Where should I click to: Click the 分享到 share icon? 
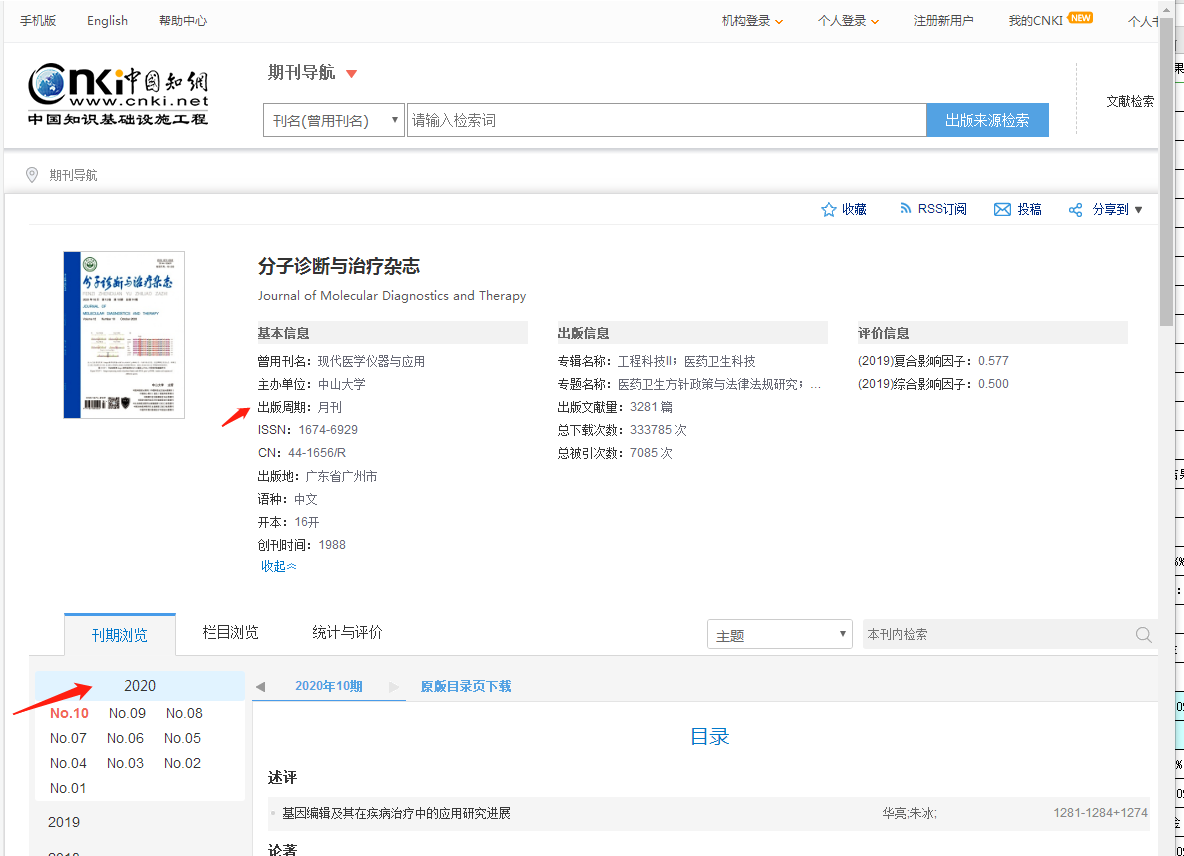coord(1075,210)
